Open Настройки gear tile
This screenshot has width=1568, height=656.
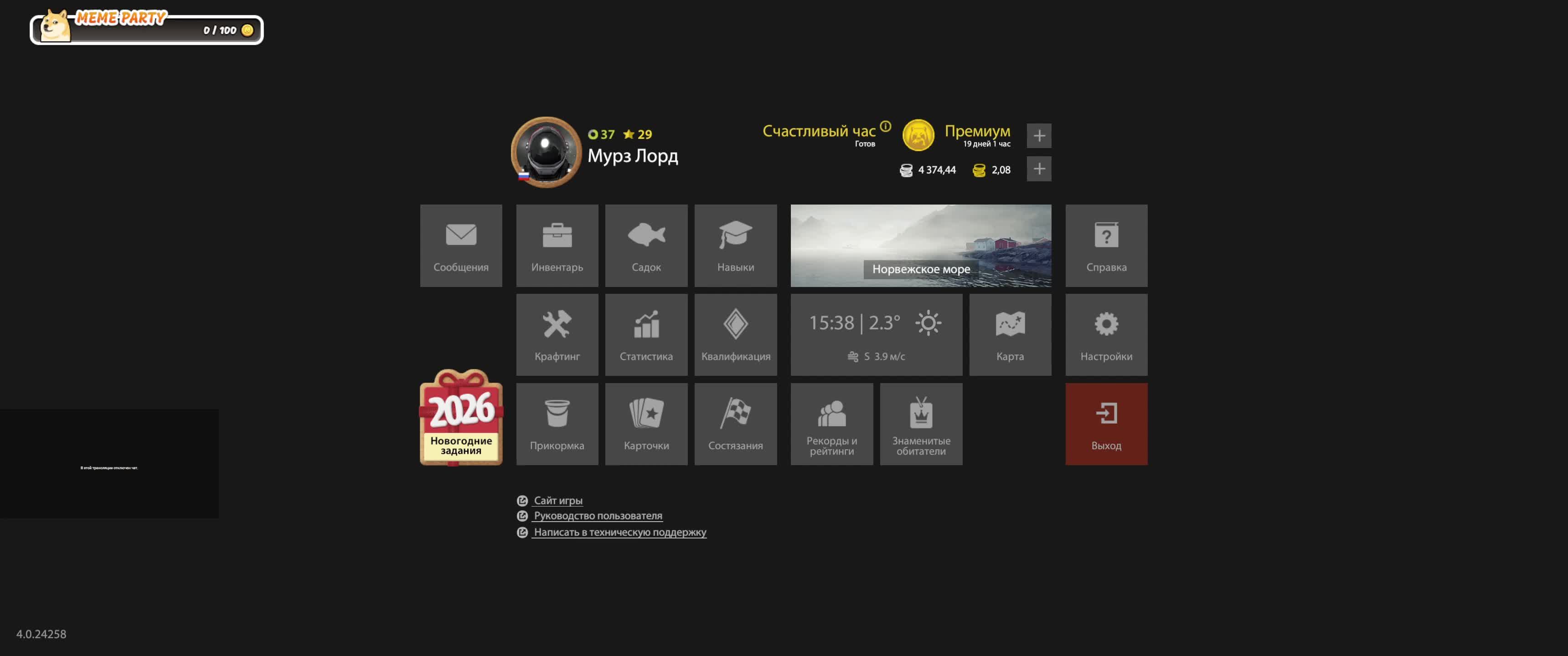point(1106,335)
